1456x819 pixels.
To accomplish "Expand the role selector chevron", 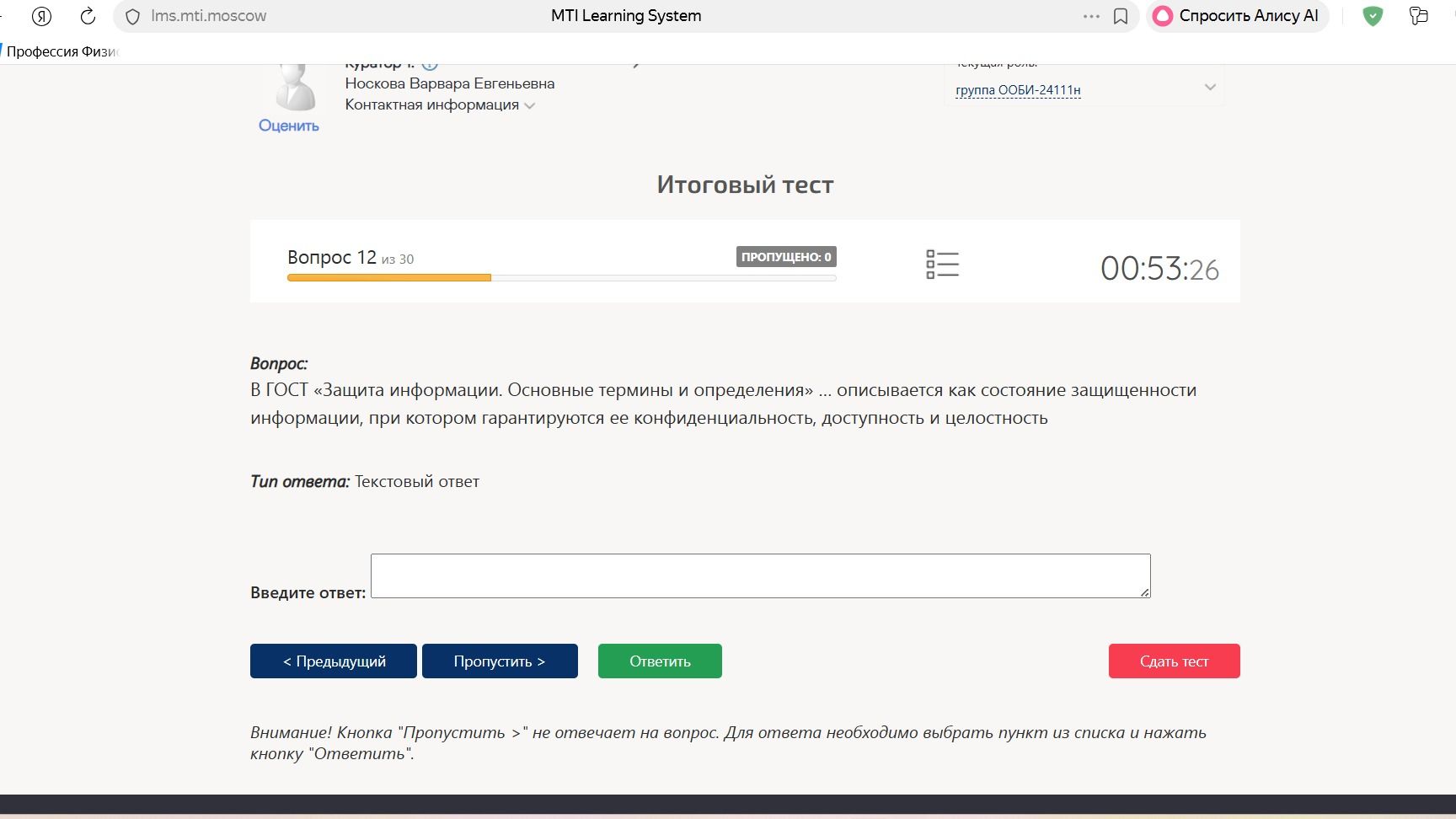I will click(x=1210, y=87).
